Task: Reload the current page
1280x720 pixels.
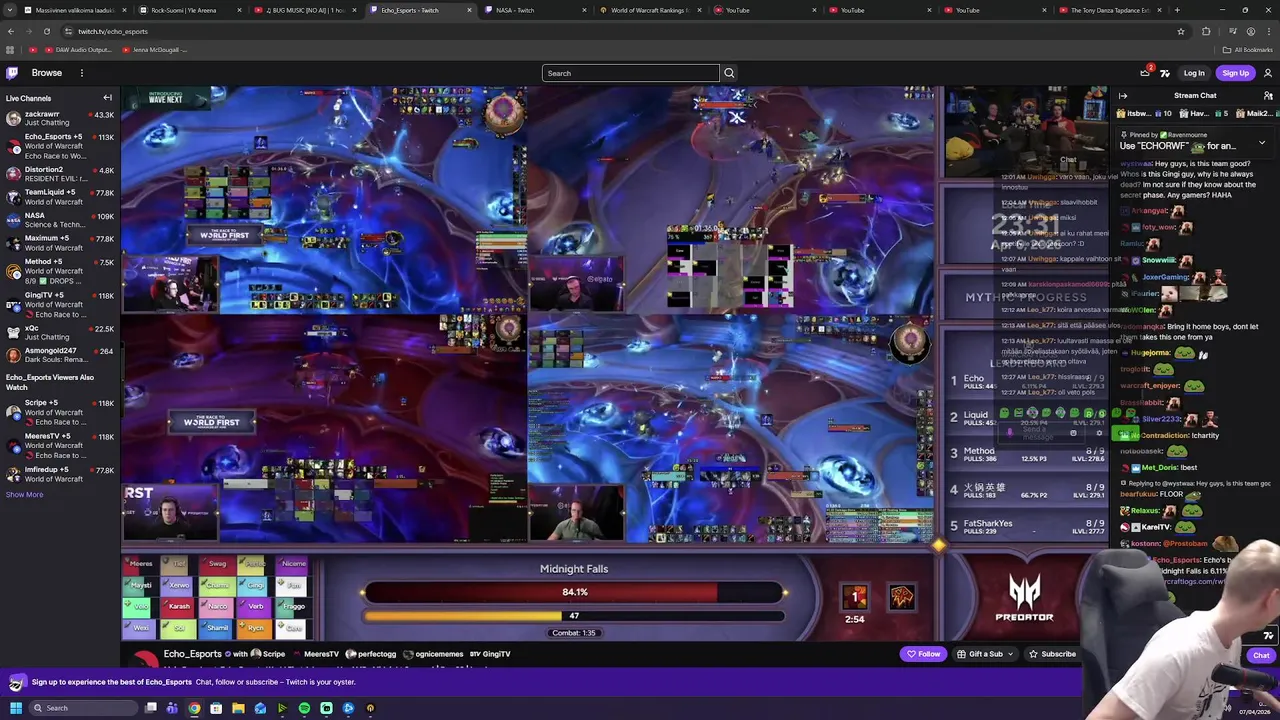Action: (48, 31)
